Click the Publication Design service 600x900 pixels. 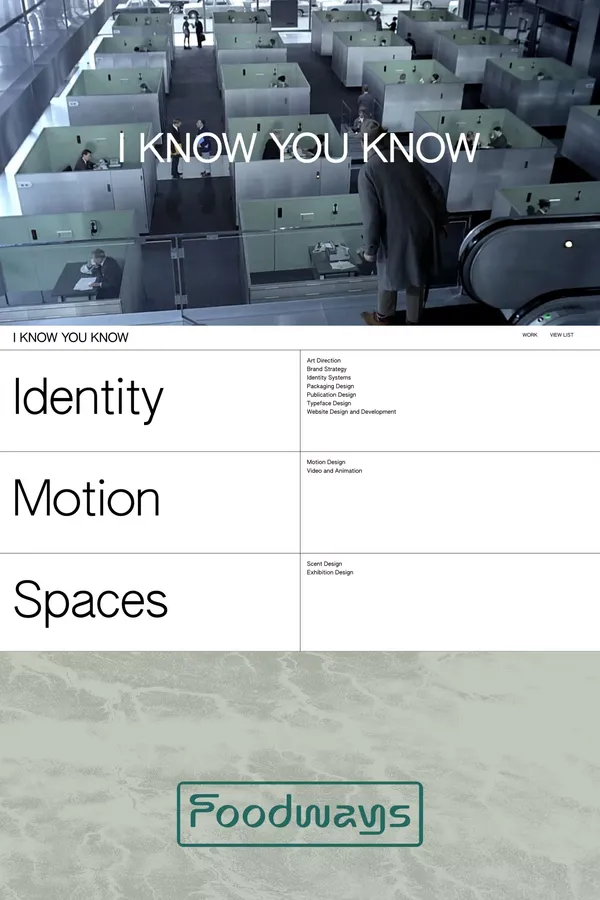pos(331,395)
